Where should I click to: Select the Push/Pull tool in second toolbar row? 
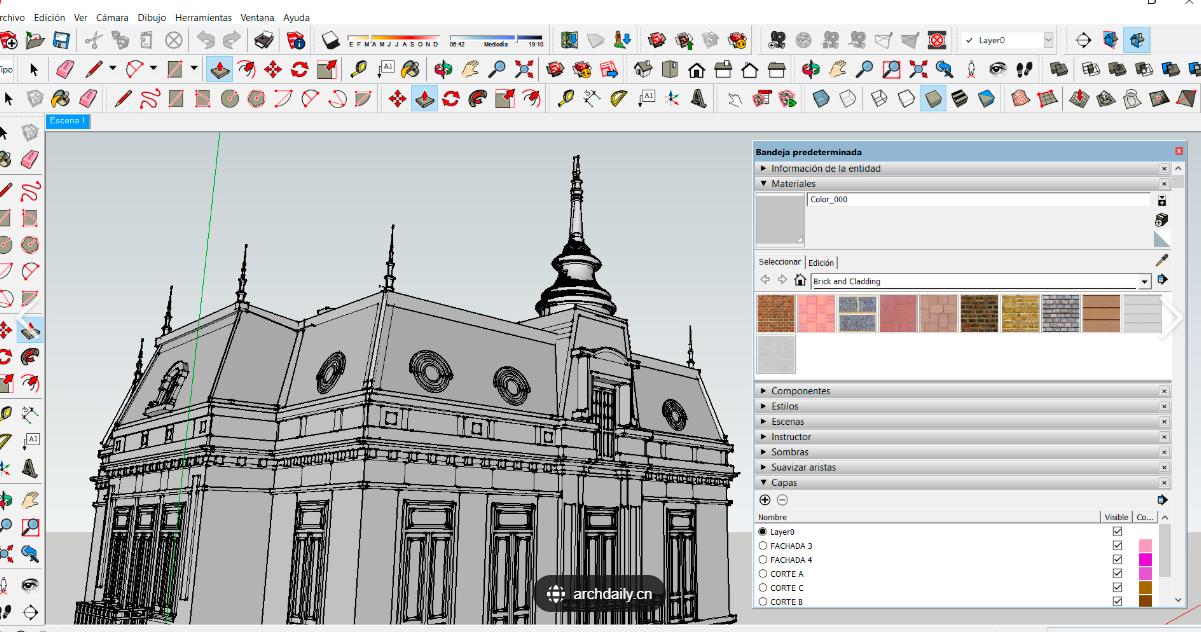(x=220, y=69)
